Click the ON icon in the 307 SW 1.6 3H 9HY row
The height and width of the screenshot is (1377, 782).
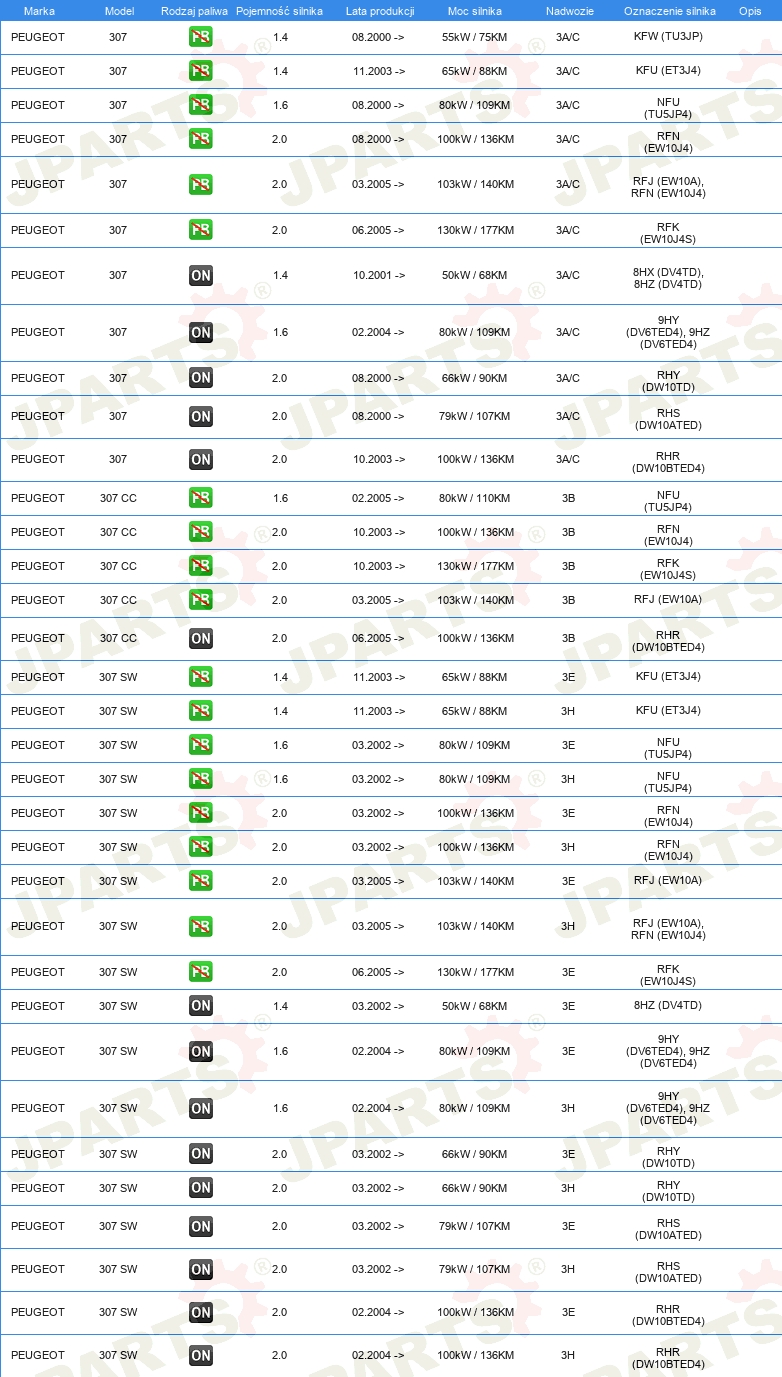[201, 1108]
